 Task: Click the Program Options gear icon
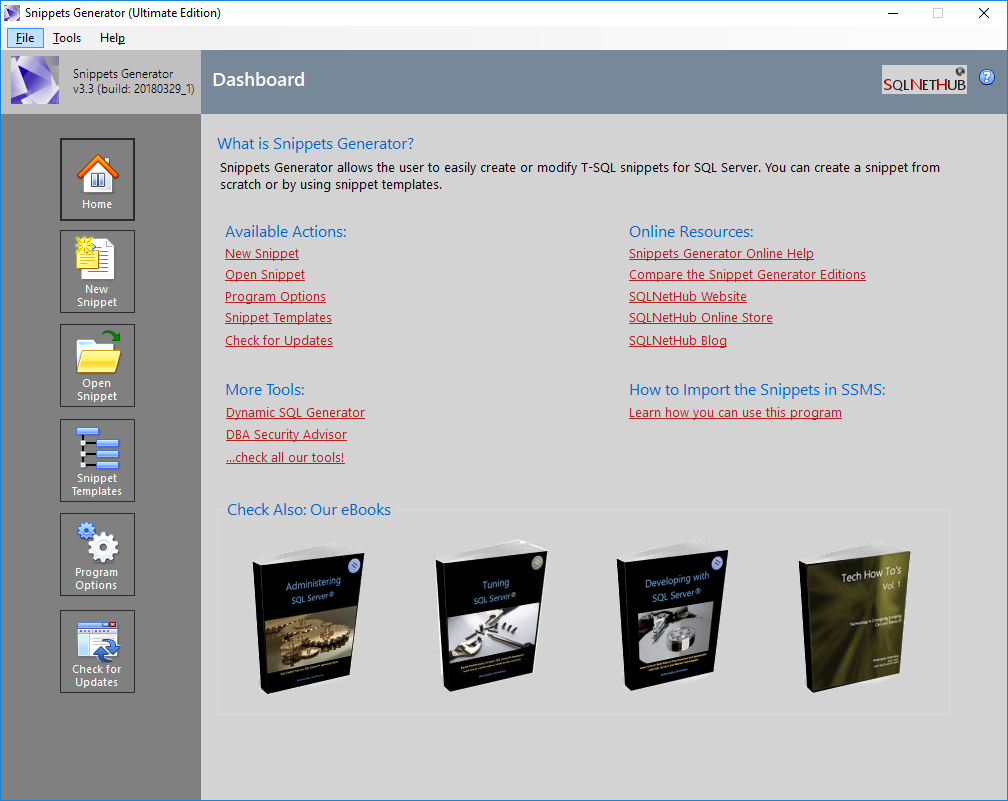97,554
